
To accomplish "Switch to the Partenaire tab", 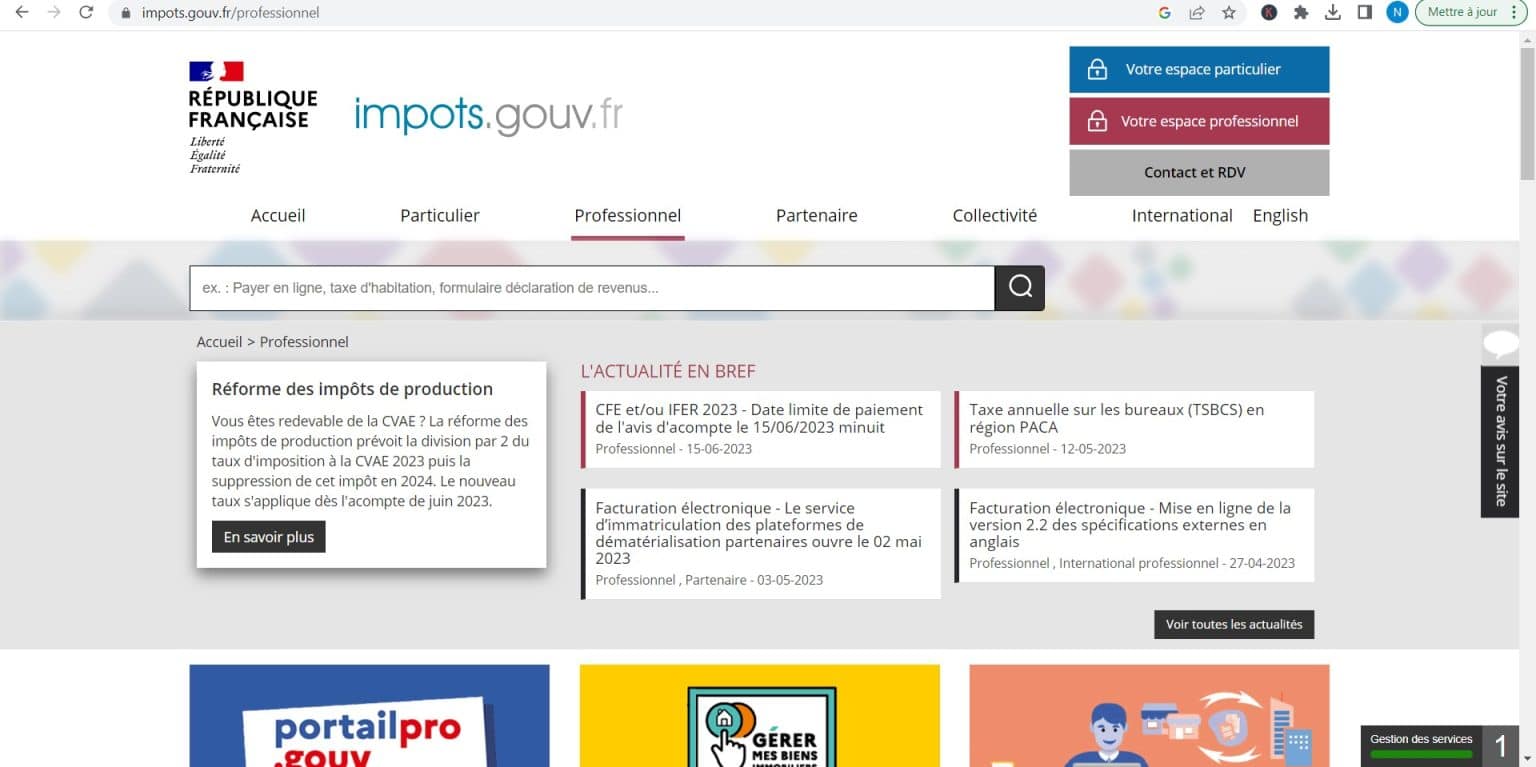I will coord(816,216).
